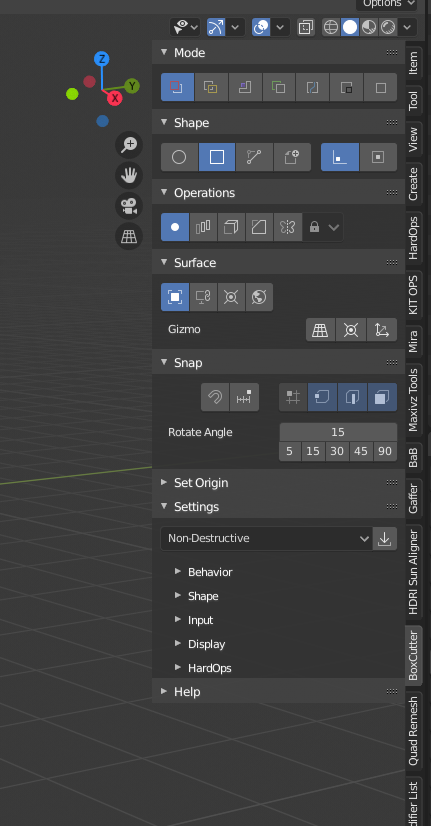Select Object surface alignment icon
Image resolution: width=431 pixels, height=826 pixels.
point(175,297)
